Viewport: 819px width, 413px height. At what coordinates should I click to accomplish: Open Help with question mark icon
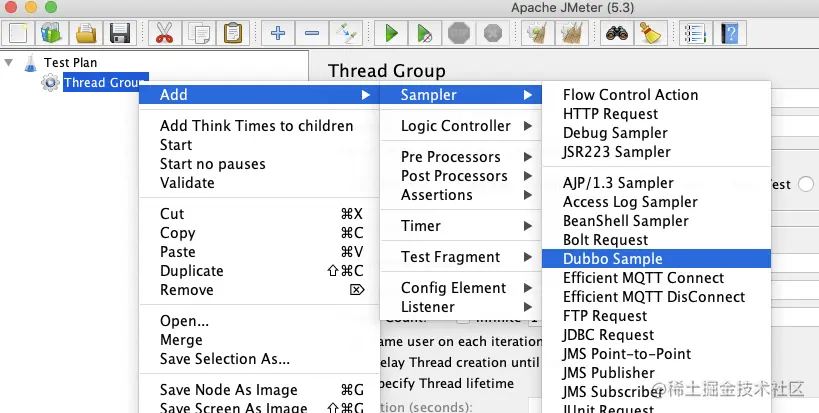[729, 33]
